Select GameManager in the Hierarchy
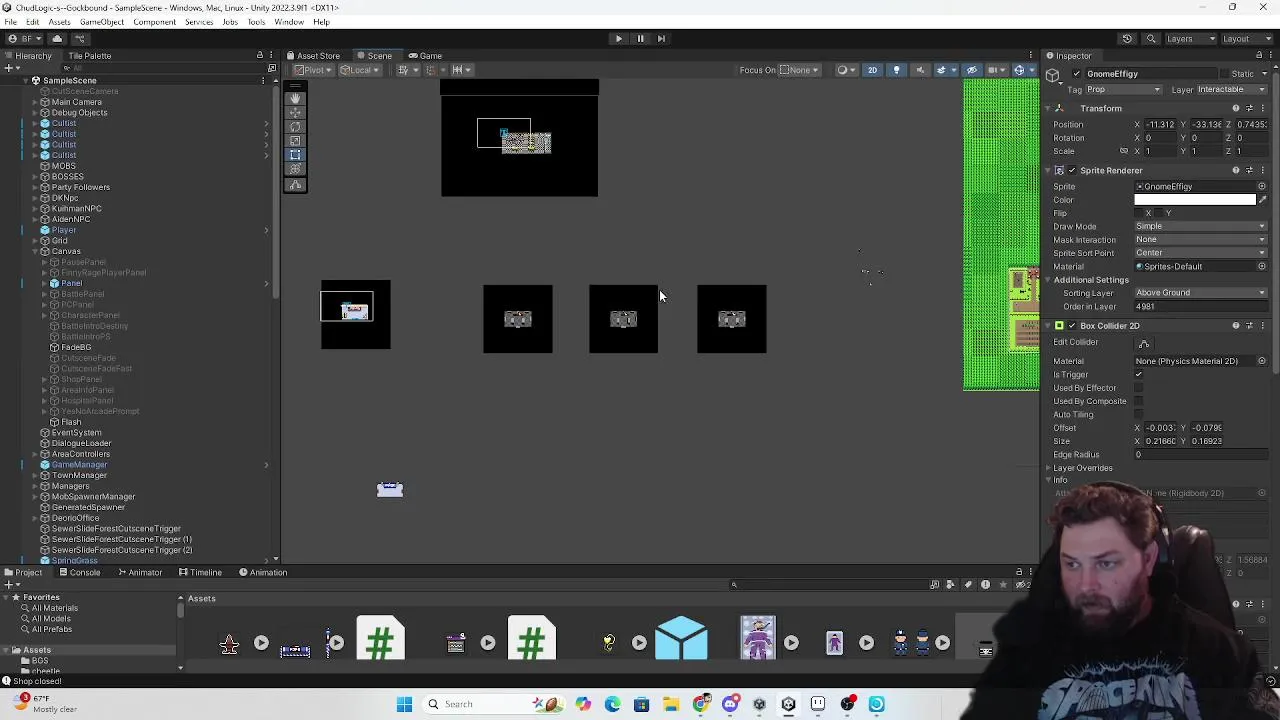Image resolution: width=1280 pixels, height=720 pixels. point(79,465)
